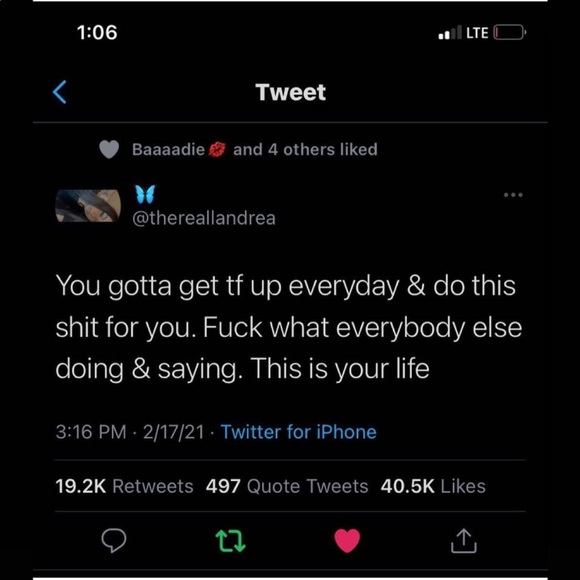The width and height of the screenshot is (580, 580).
Task: Open the share upload icon
Action: 464,541
